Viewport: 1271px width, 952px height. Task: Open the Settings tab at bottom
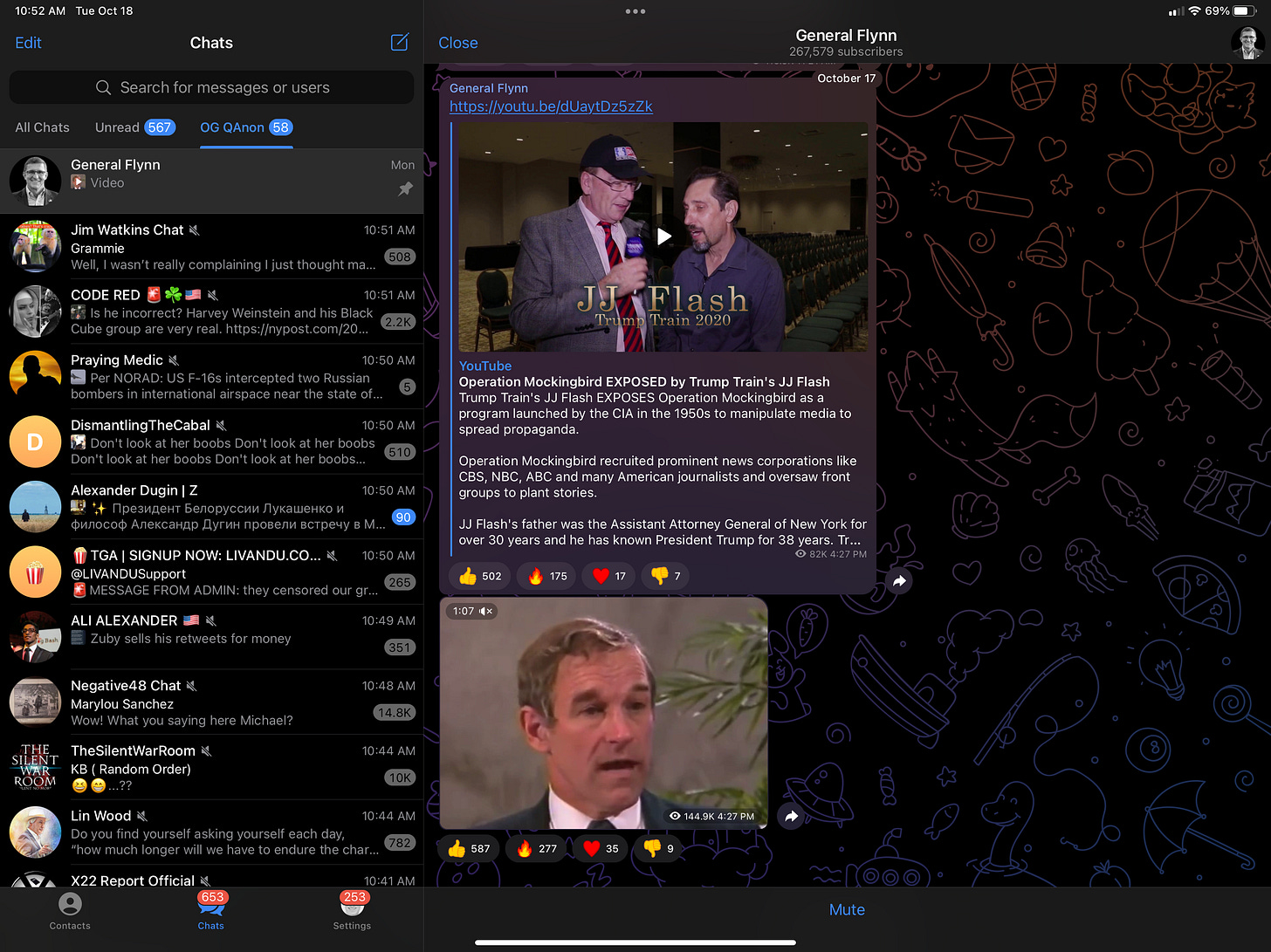353,910
